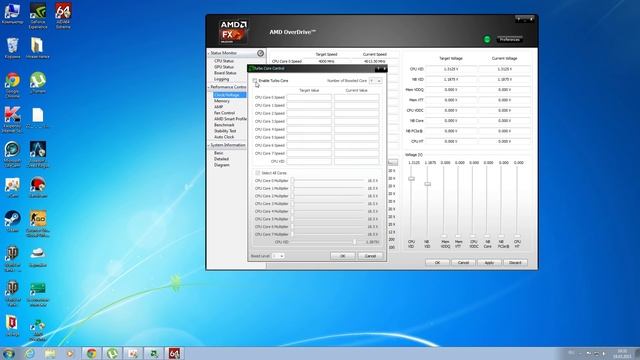640x360 pixels.
Task: Open the AMD OverDrive desktop shortcut
Action: [38, 330]
